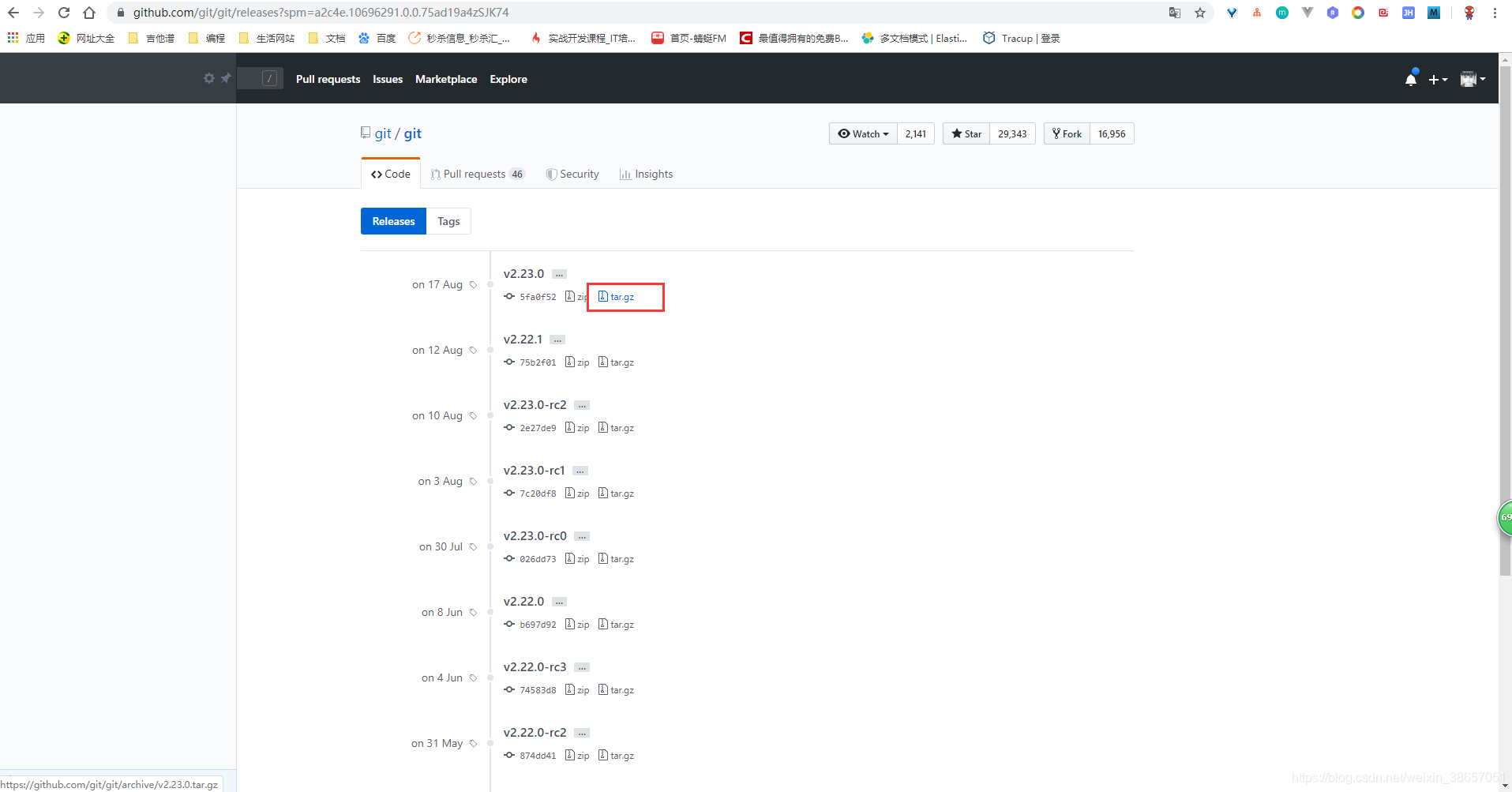Open commit 2e27de9

(x=538, y=428)
